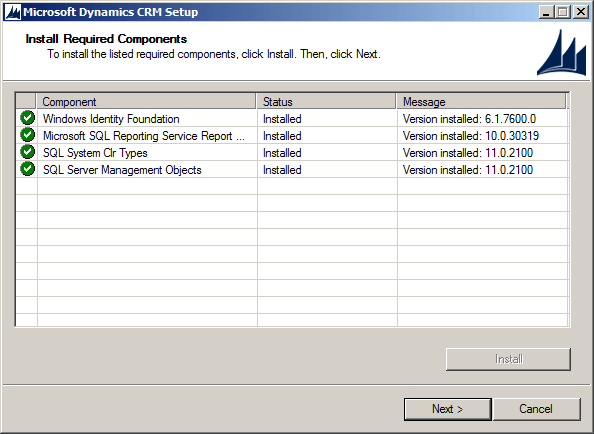
Task: Sort by the Status column header
Action: tap(326, 101)
